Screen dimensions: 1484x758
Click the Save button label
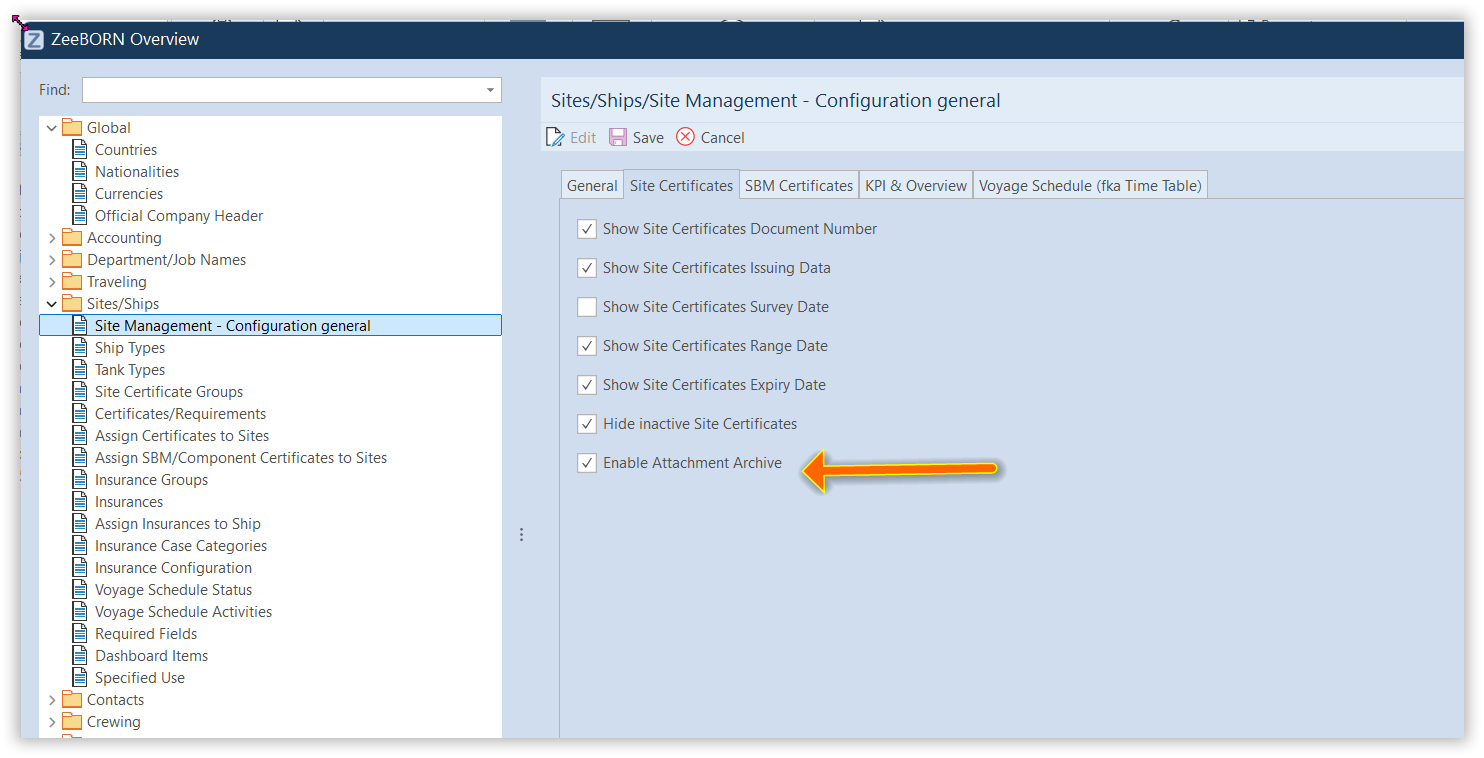648,138
